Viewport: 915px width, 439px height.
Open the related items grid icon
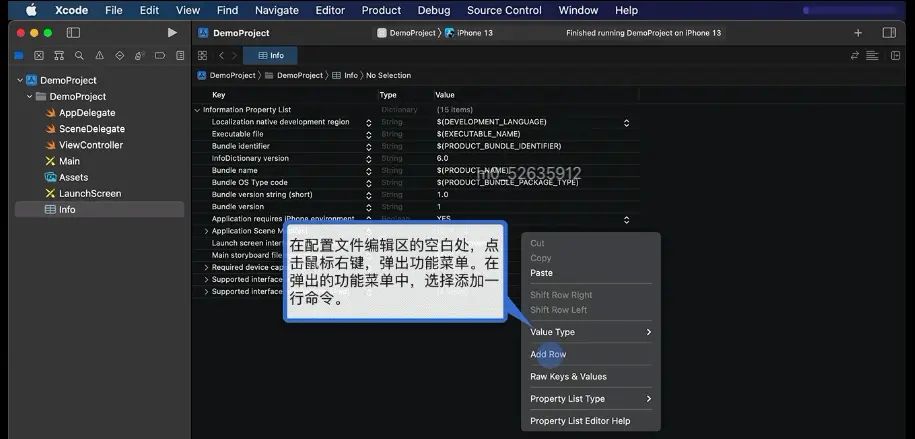202,55
